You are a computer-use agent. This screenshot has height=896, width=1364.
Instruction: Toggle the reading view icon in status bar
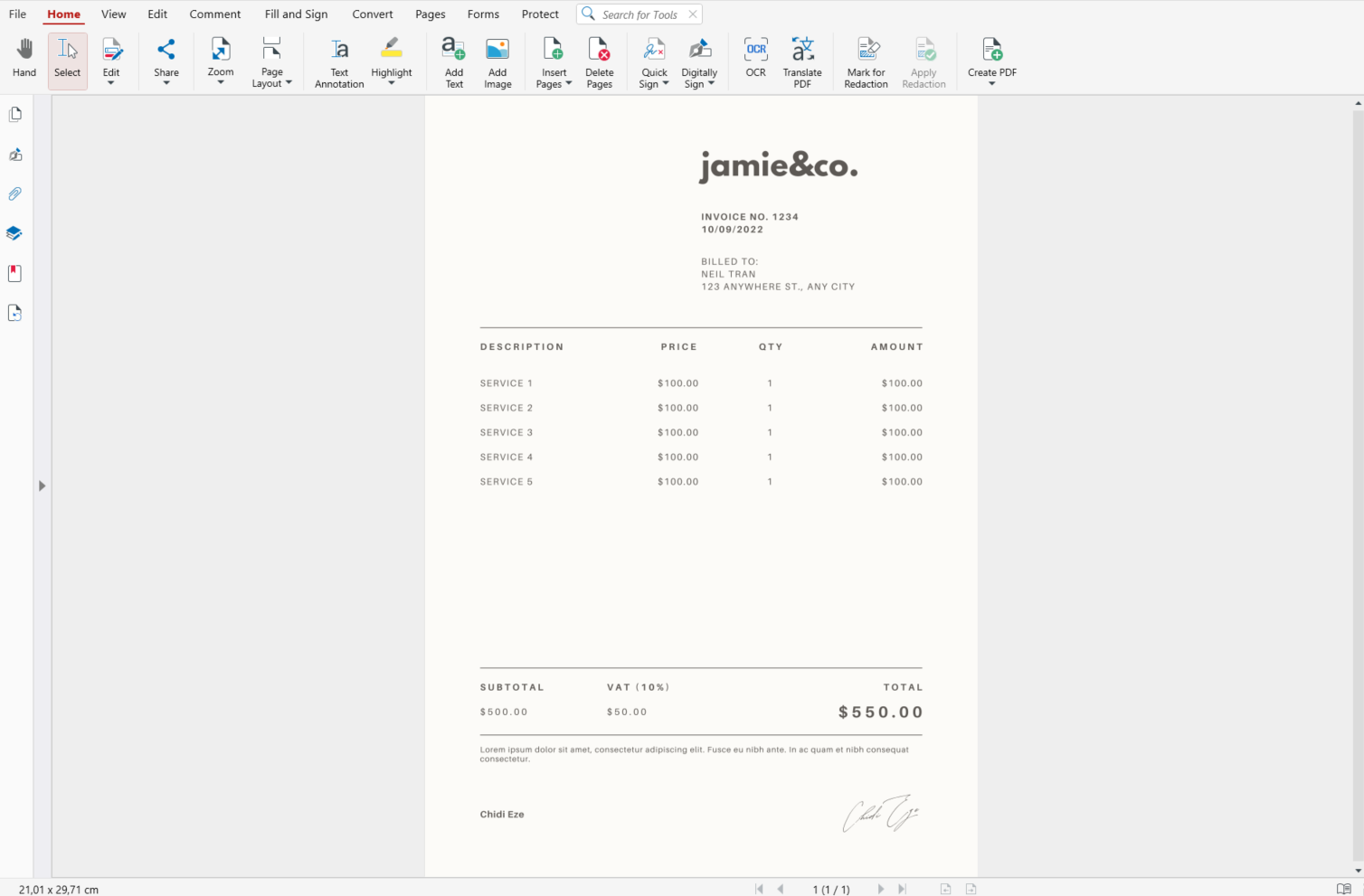pyautogui.click(x=1344, y=889)
